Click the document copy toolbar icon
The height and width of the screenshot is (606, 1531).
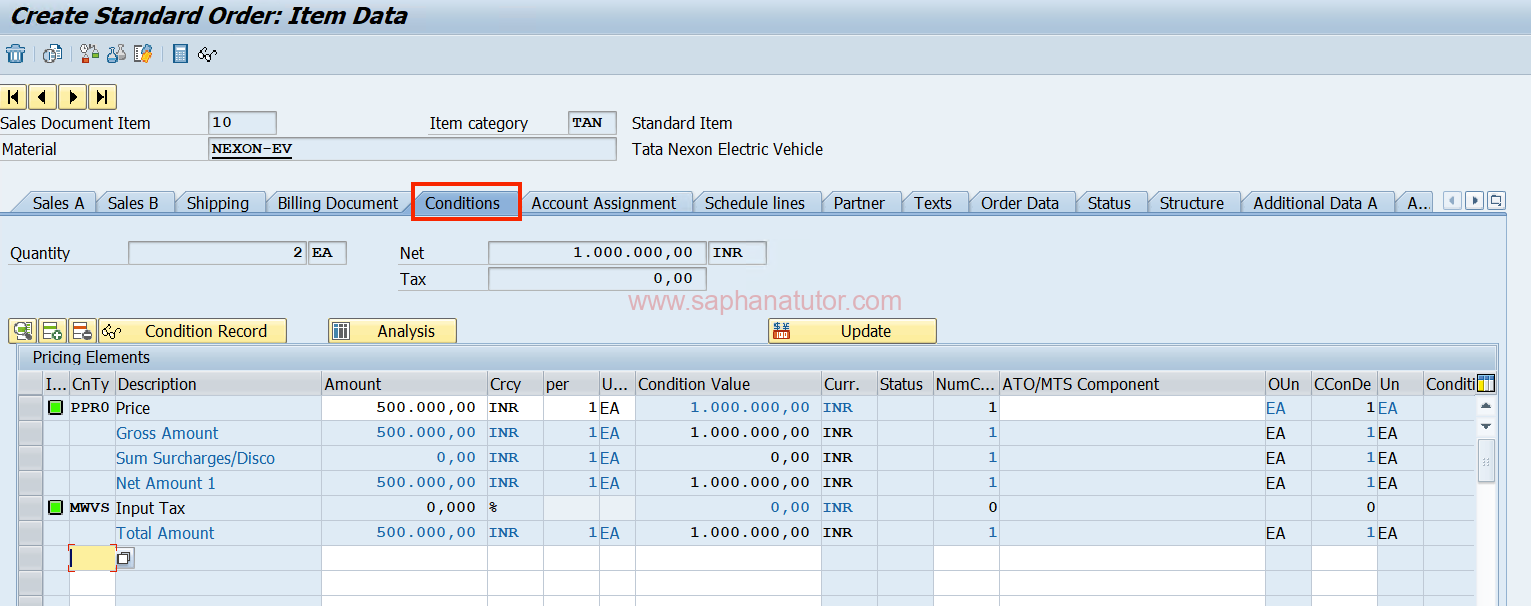point(52,54)
